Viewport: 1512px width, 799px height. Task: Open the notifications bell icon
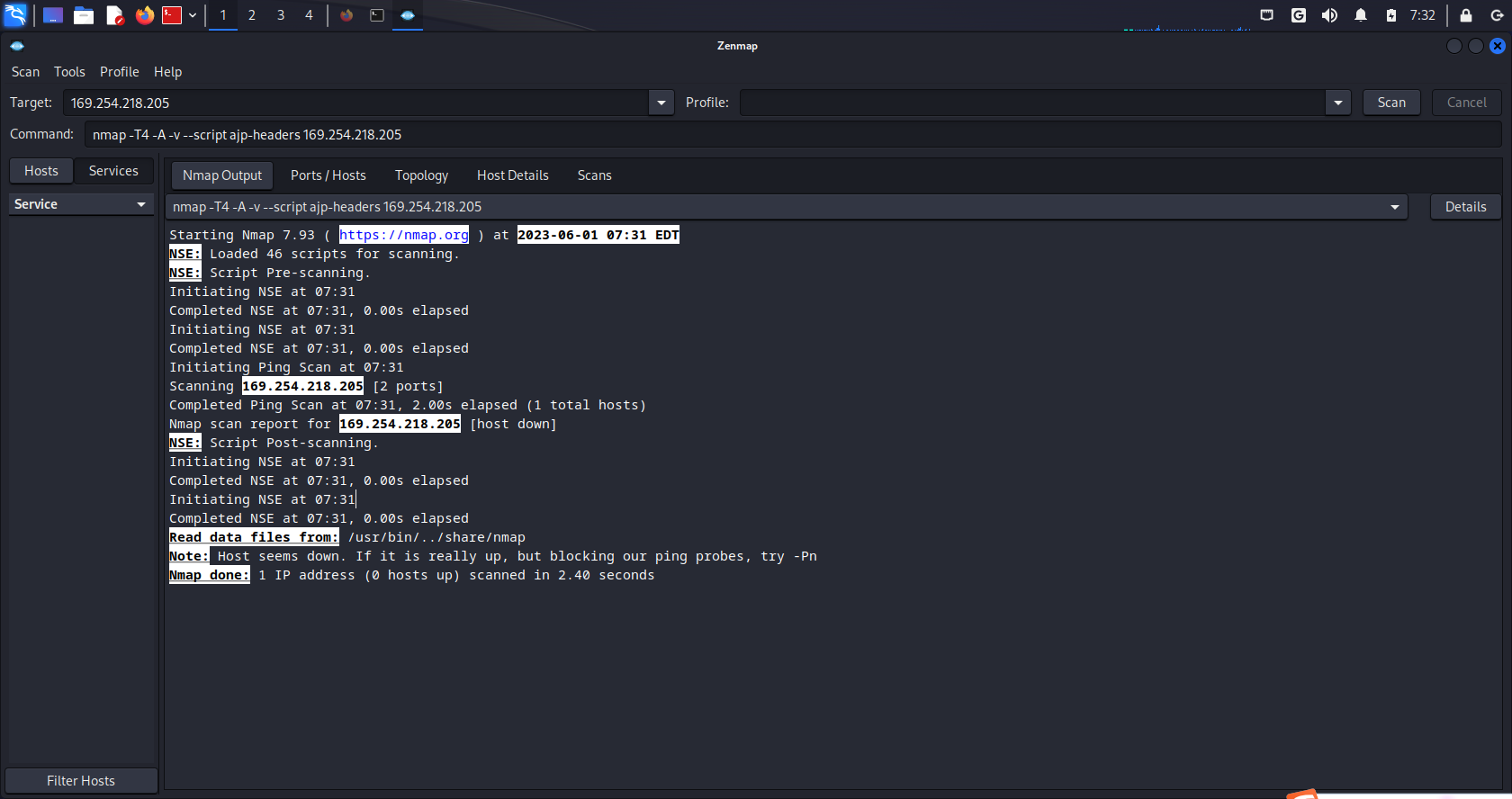[1361, 15]
